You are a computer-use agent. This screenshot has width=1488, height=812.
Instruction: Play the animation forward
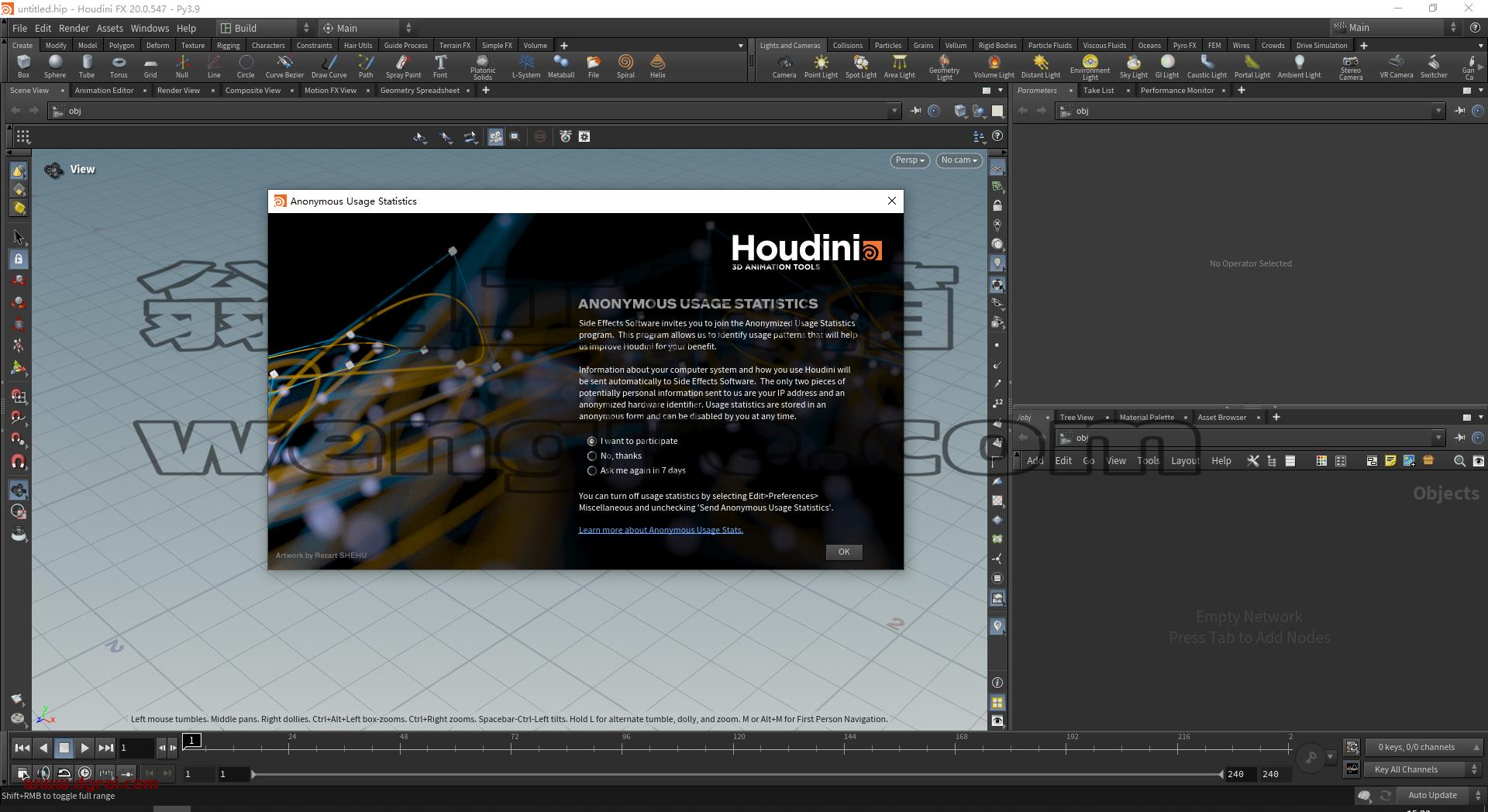pos(84,748)
